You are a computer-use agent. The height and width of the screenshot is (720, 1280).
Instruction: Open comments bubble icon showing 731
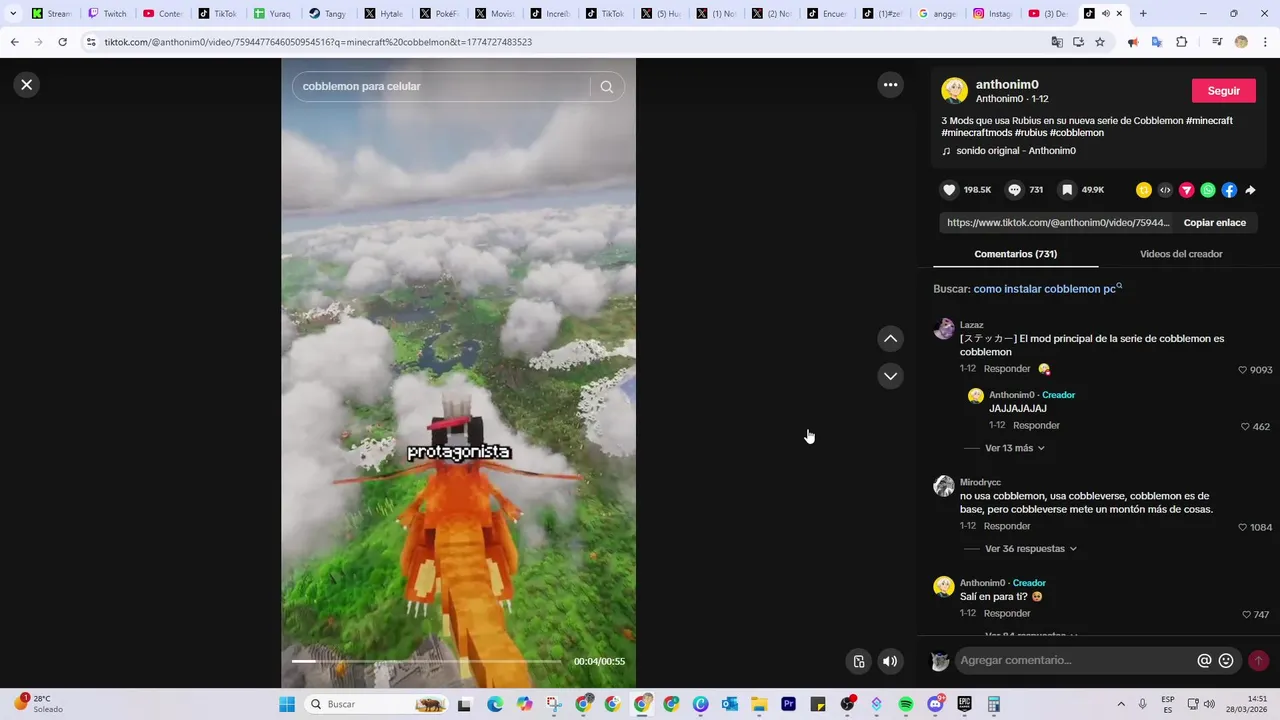1014,190
